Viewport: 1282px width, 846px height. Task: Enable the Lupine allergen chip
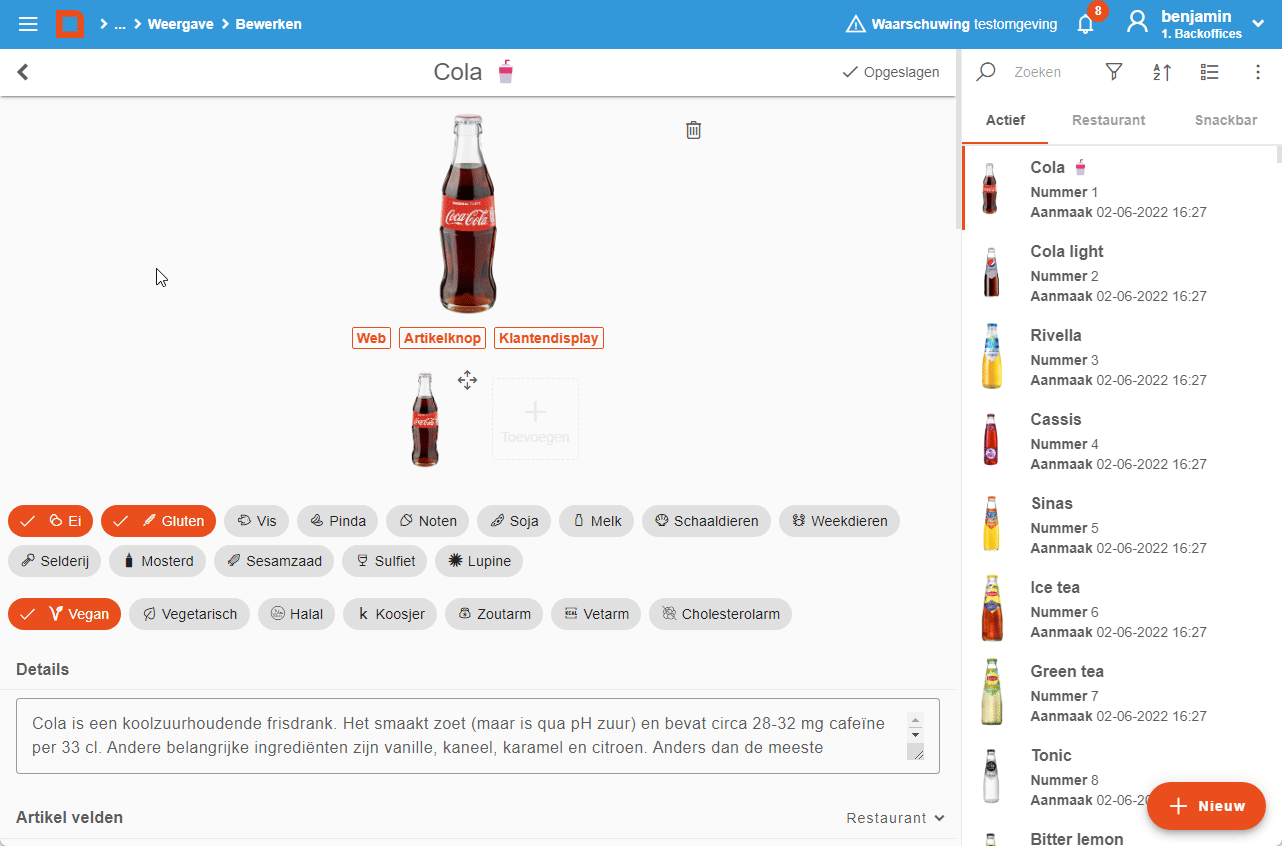[x=479, y=561]
